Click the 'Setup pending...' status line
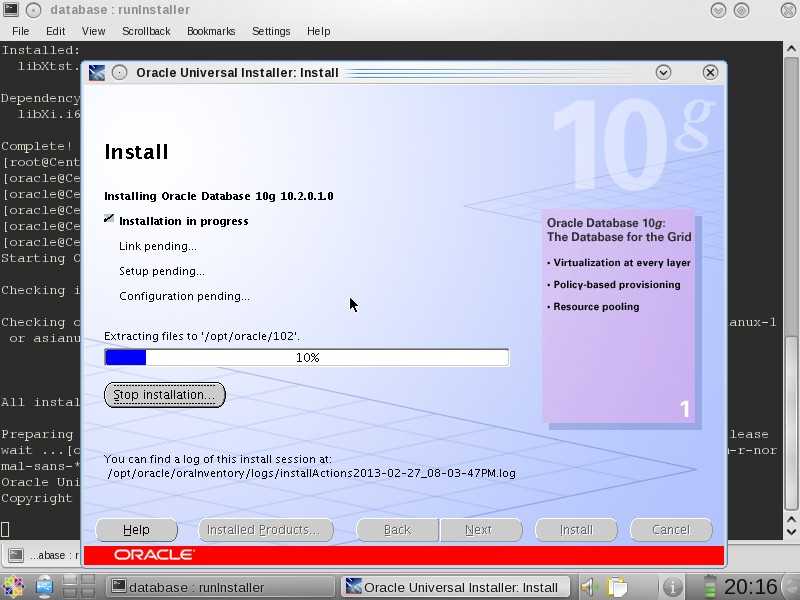This screenshot has width=800, height=600. click(162, 271)
